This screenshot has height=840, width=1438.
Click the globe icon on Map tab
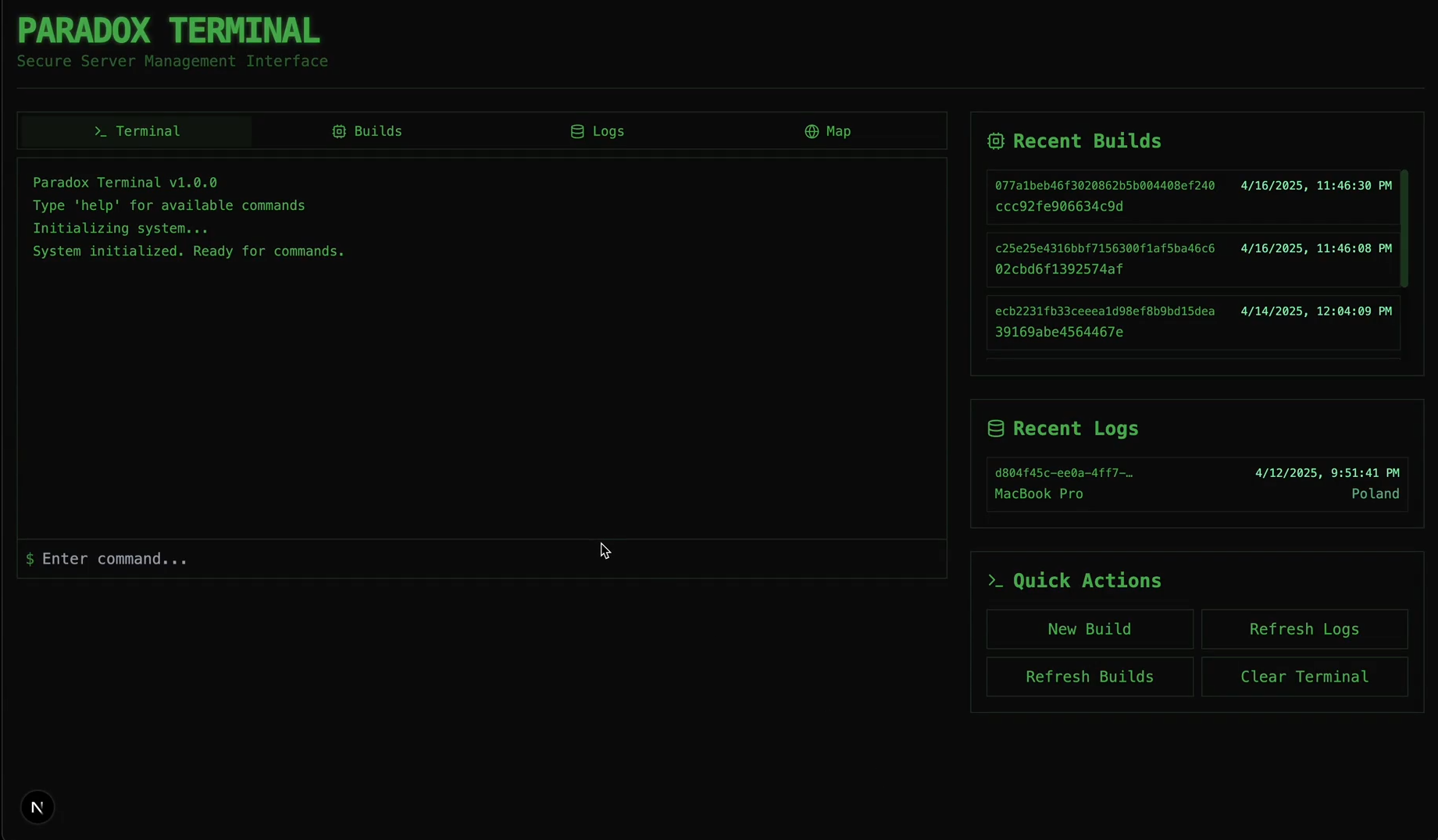point(812,132)
